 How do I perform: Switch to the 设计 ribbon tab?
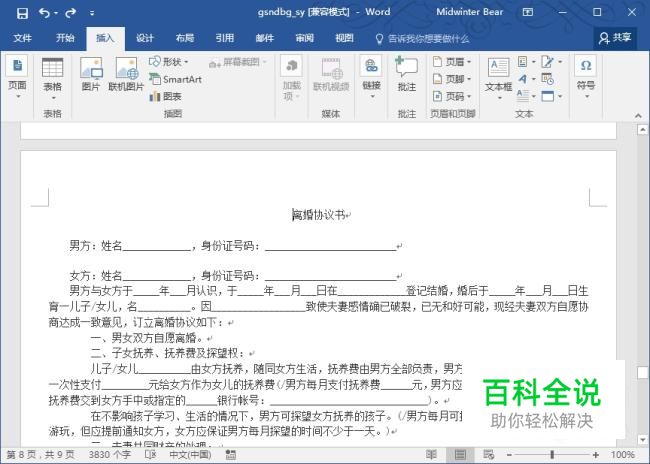[x=145, y=38]
